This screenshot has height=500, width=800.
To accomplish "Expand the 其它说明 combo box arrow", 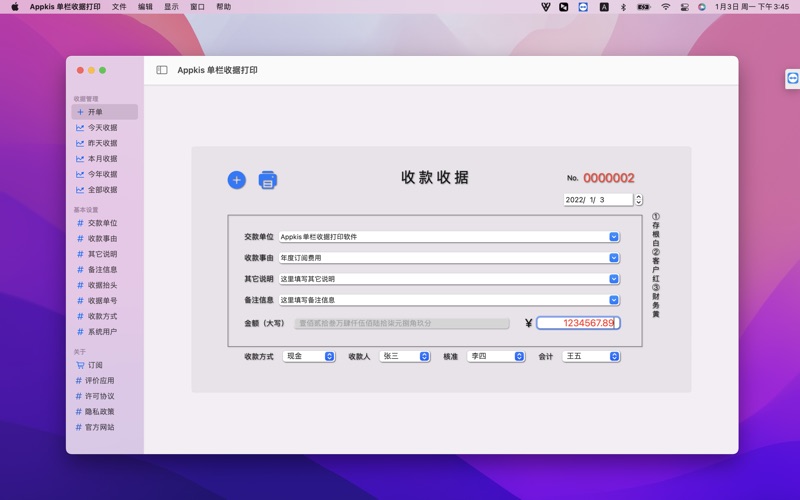I will (x=614, y=279).
